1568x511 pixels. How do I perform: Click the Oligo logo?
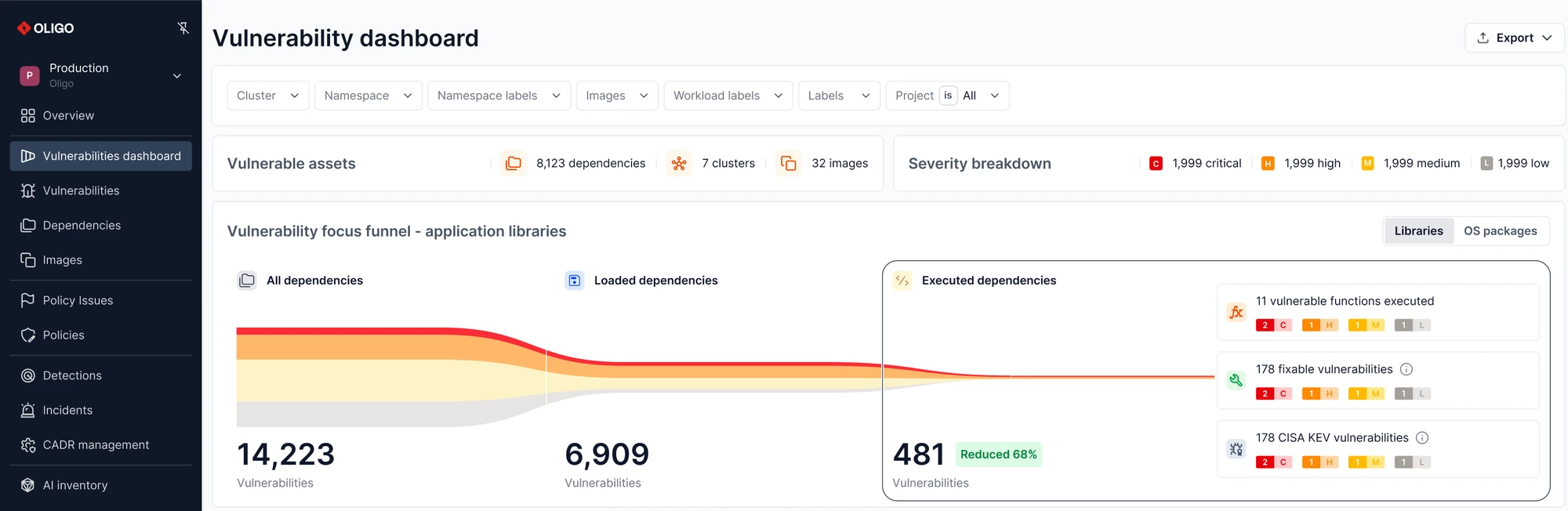point(45,28)
